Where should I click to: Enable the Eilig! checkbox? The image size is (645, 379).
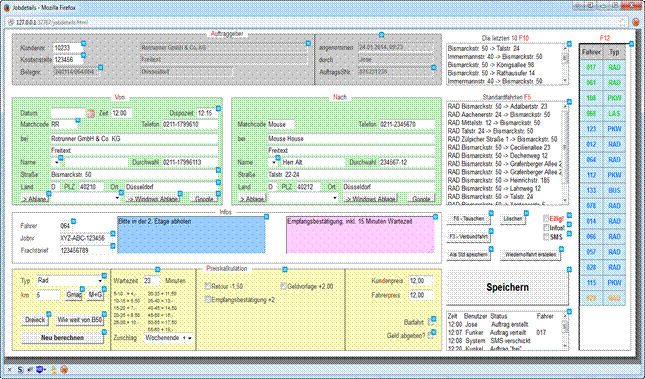546,219
